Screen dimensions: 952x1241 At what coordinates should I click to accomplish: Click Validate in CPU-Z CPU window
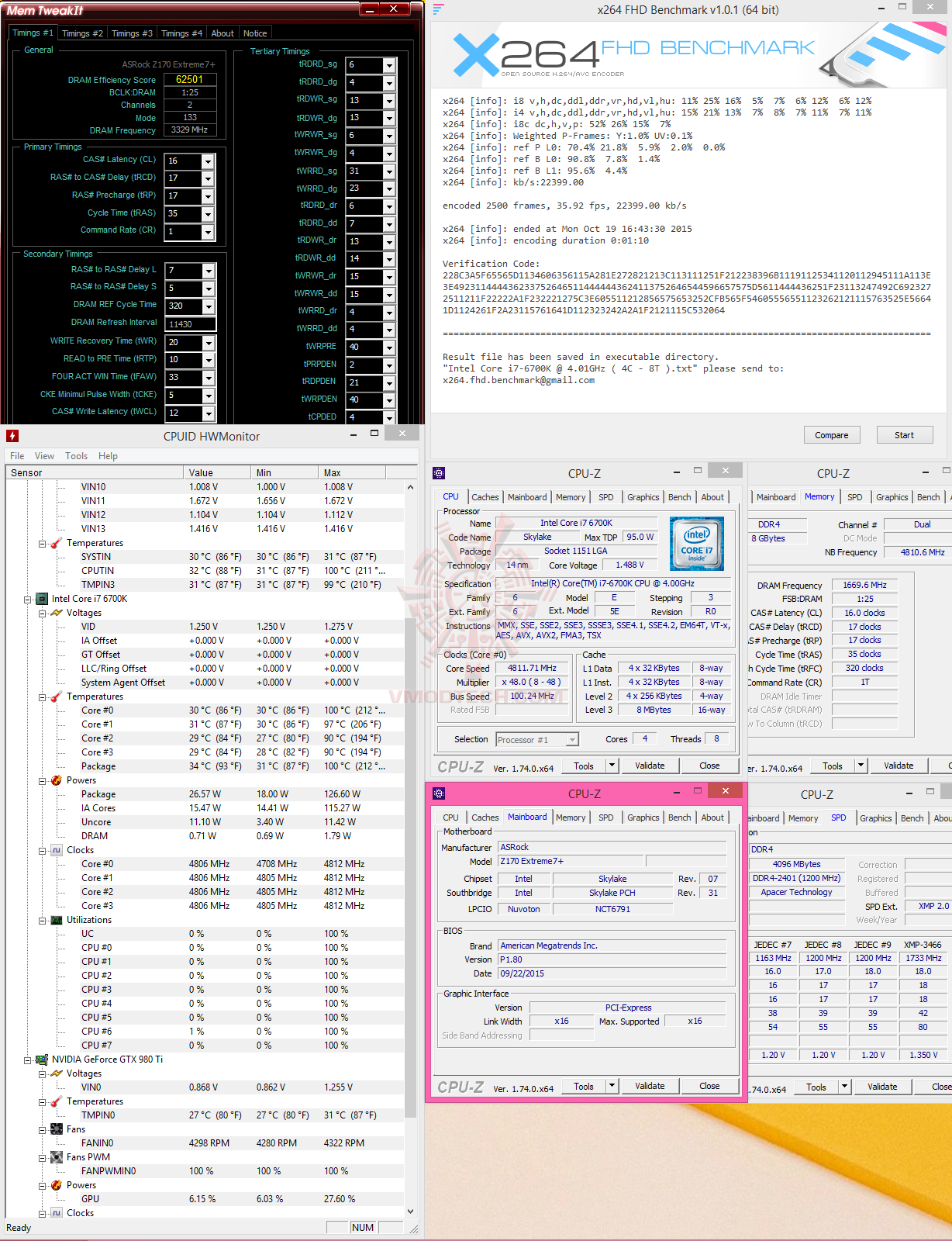[x=650, y=766]
